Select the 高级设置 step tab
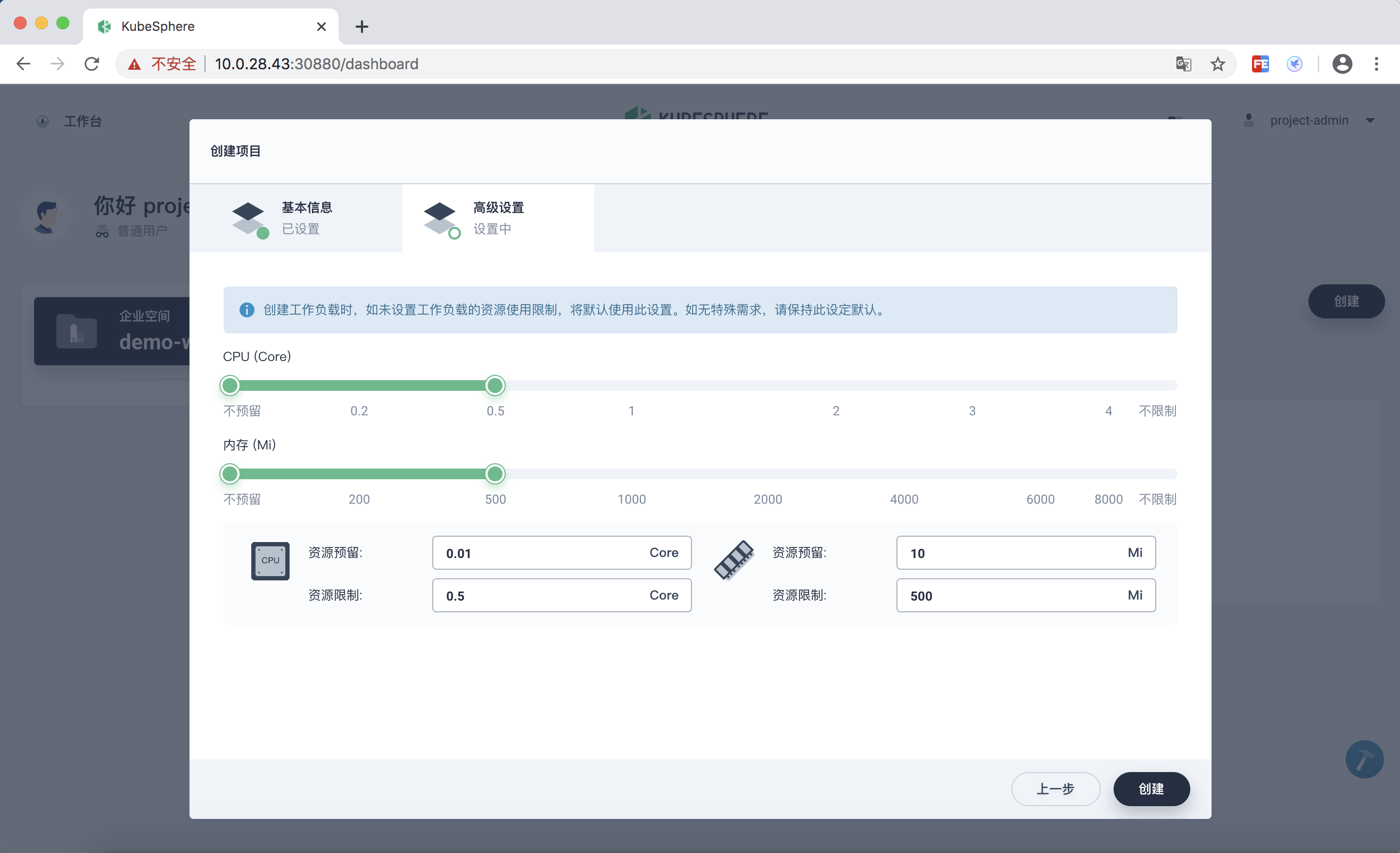The height and width of the screenshot is (853, 1400). [498, 218]
